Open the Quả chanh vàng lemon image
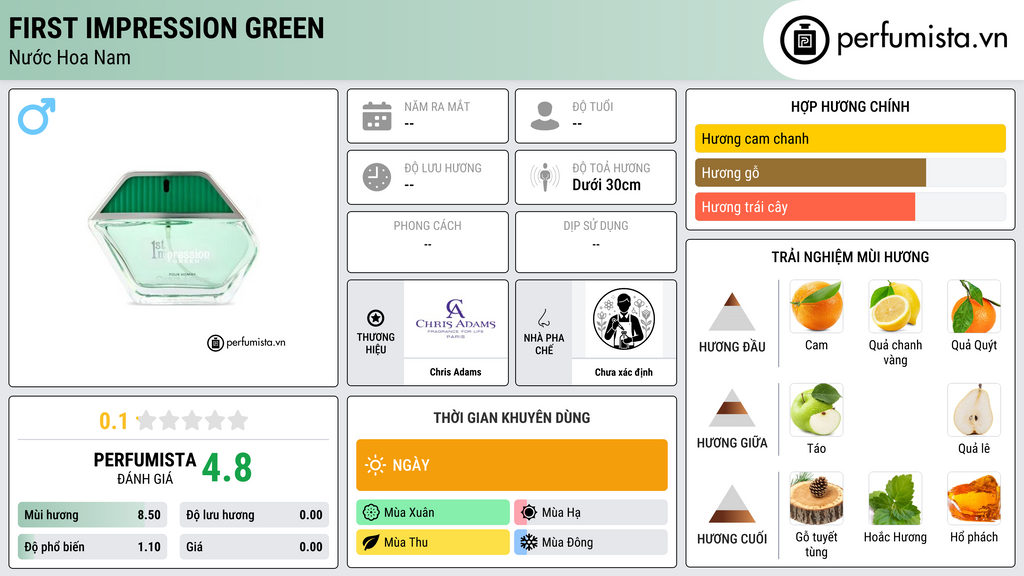 895,306
